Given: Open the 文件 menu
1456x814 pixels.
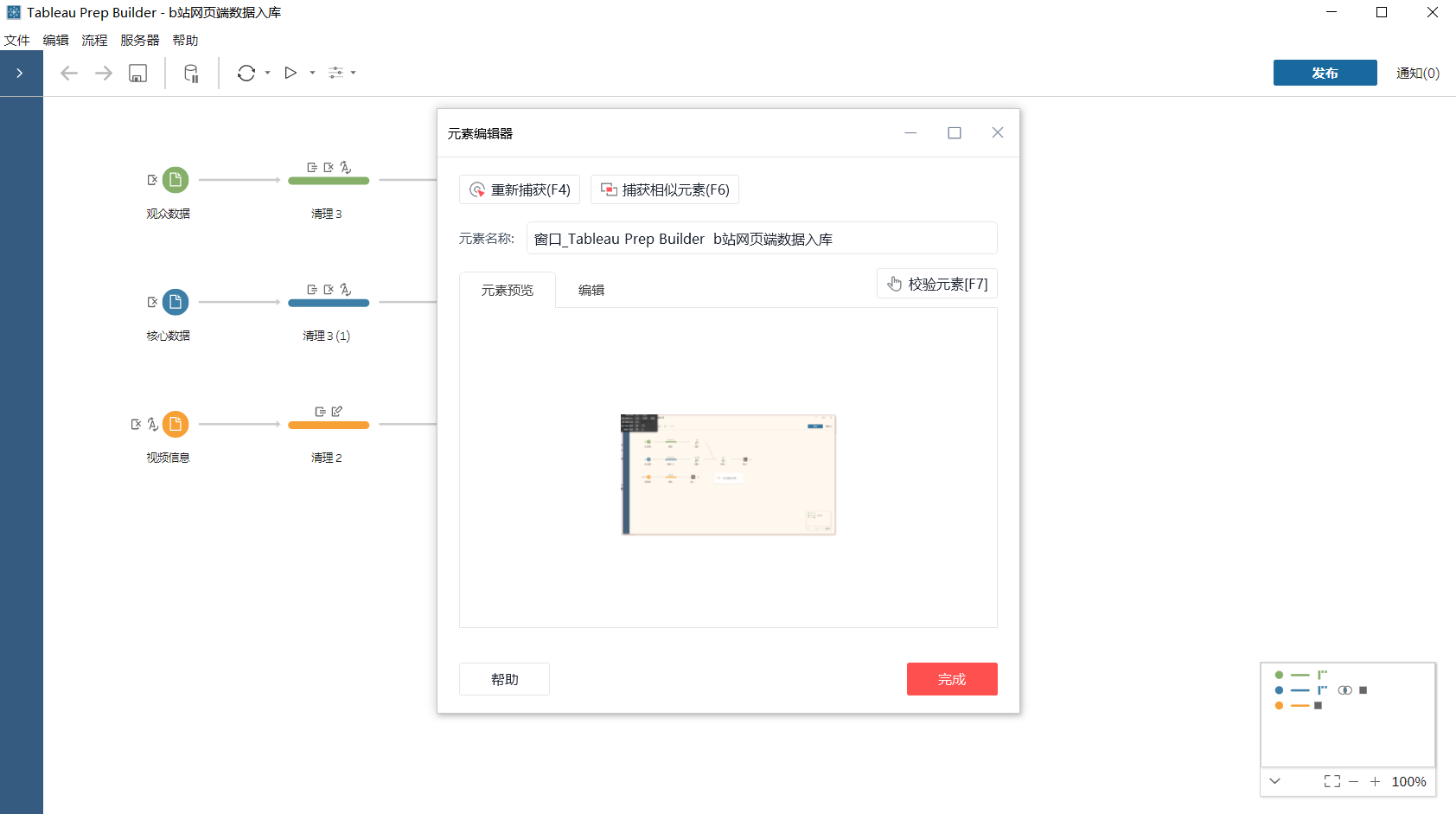Looking at the screenshot, I should pyautogui.click(x=17, y=41).
